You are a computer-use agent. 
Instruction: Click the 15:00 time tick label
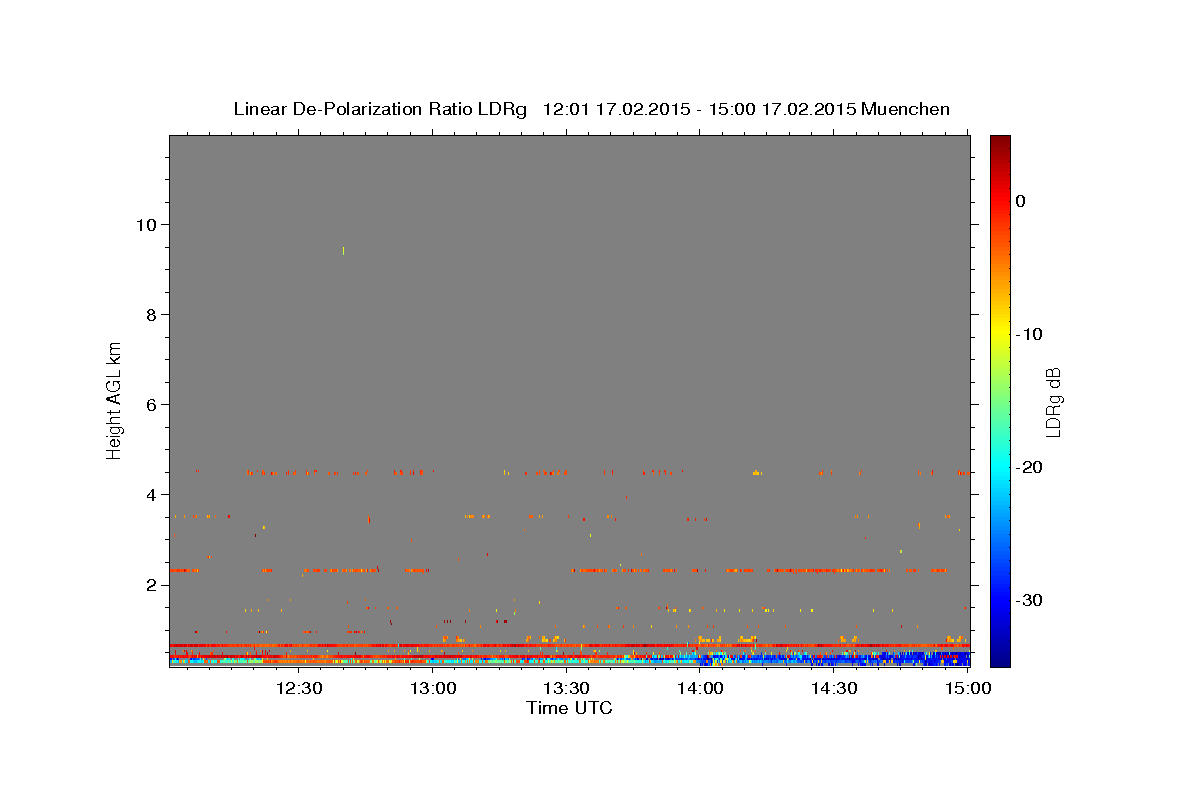[x=968, y=688]
